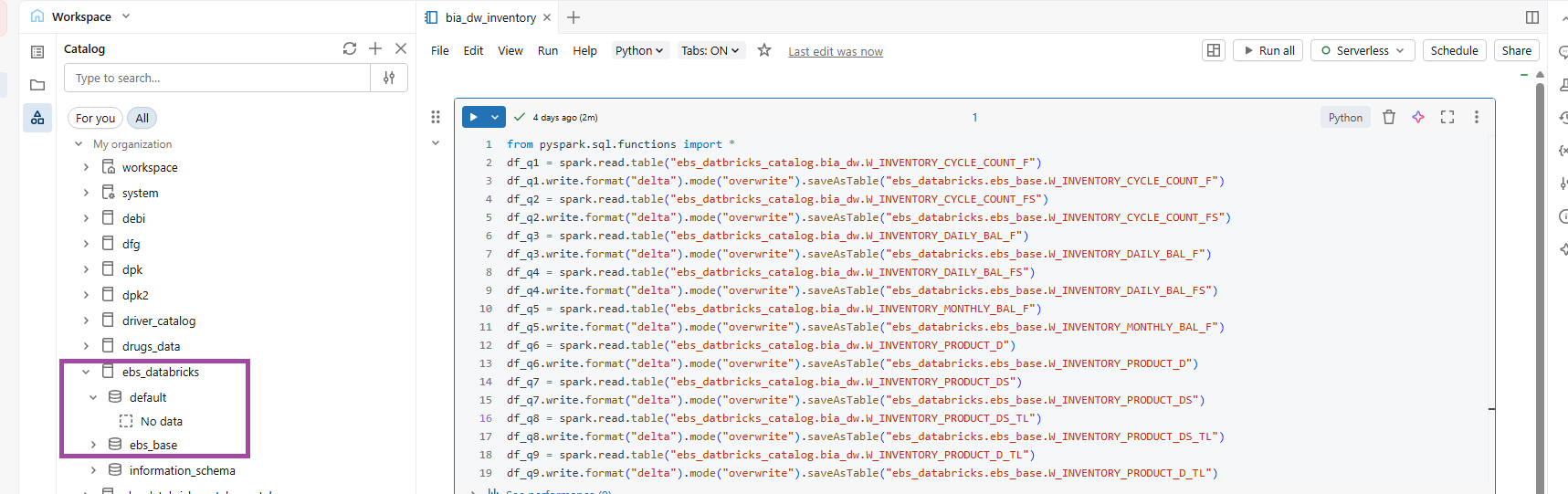The height and width of the screenshot is (494, 1568).
Task: Open the AI assistant sparkle icon in cell
Action: point(1418,117)
